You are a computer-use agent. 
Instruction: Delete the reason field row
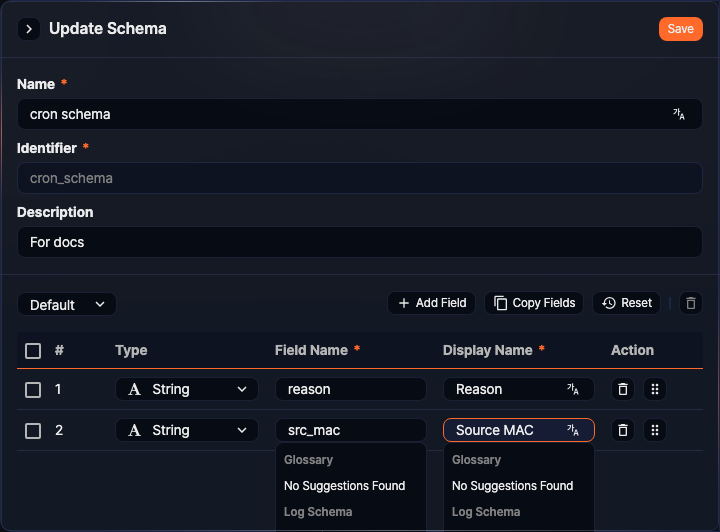[x=623, y=389]
